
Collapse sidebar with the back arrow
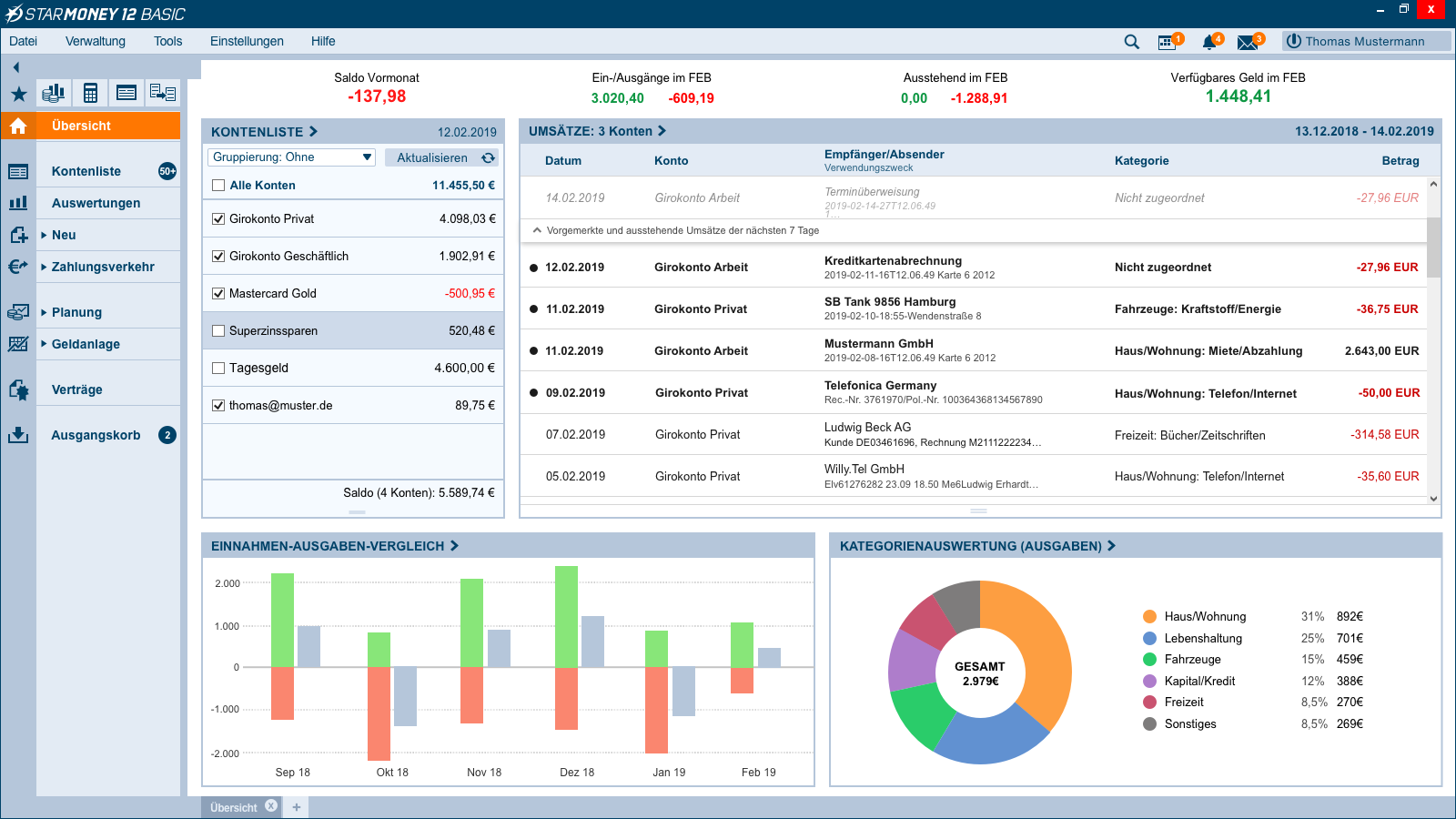(16, 67)
